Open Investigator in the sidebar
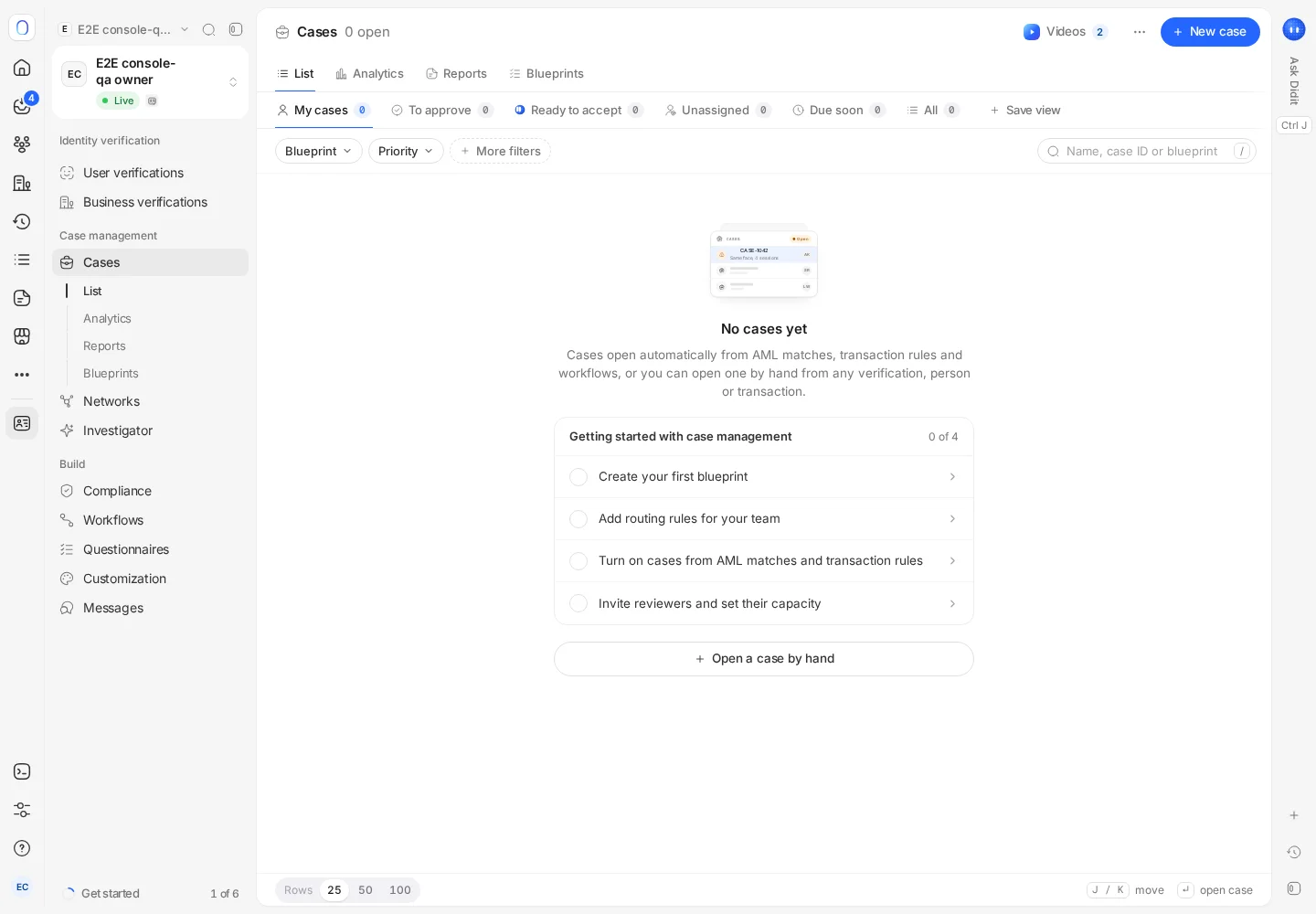 pos(150,430)
